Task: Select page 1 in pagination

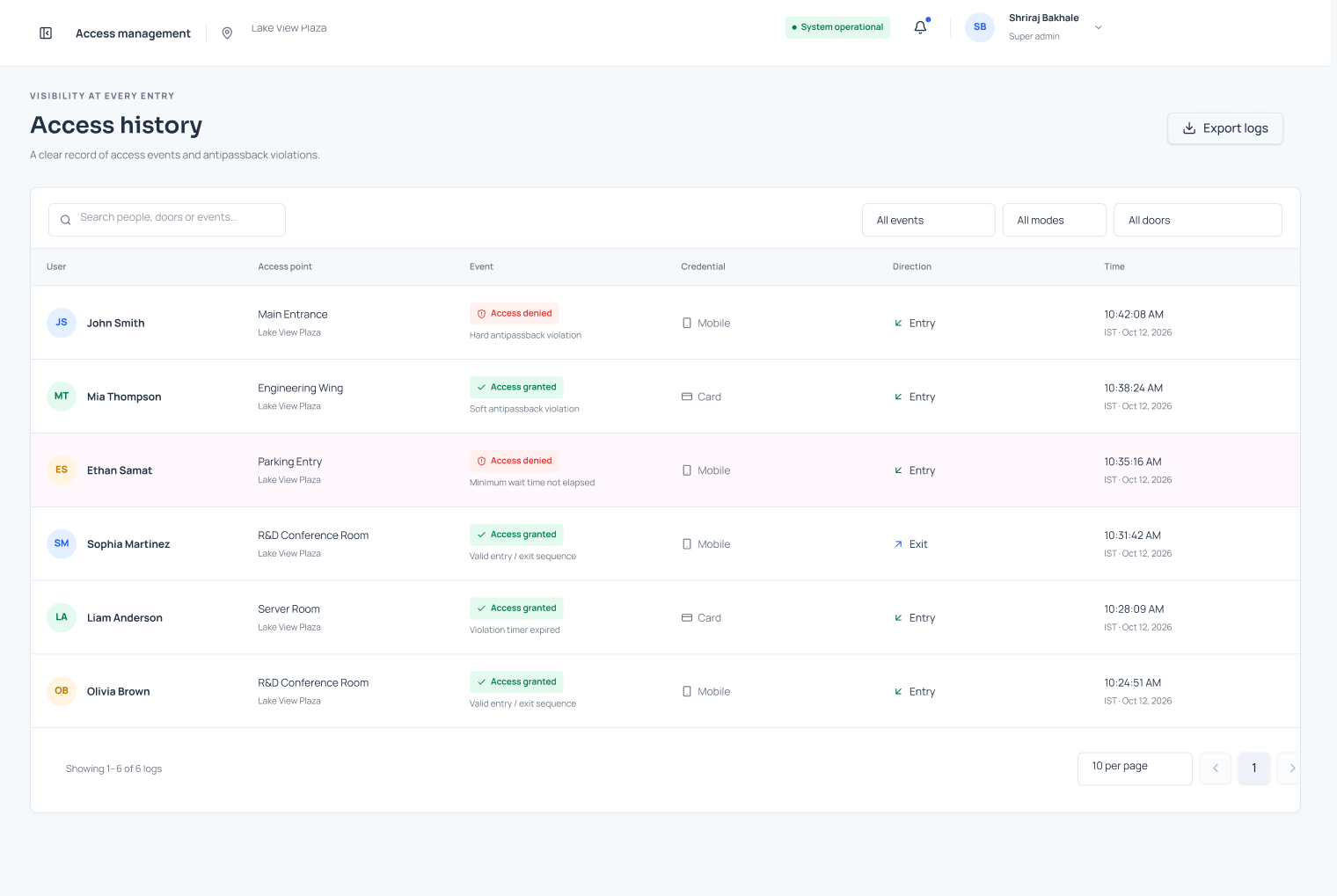Action: coord(1254,769)
